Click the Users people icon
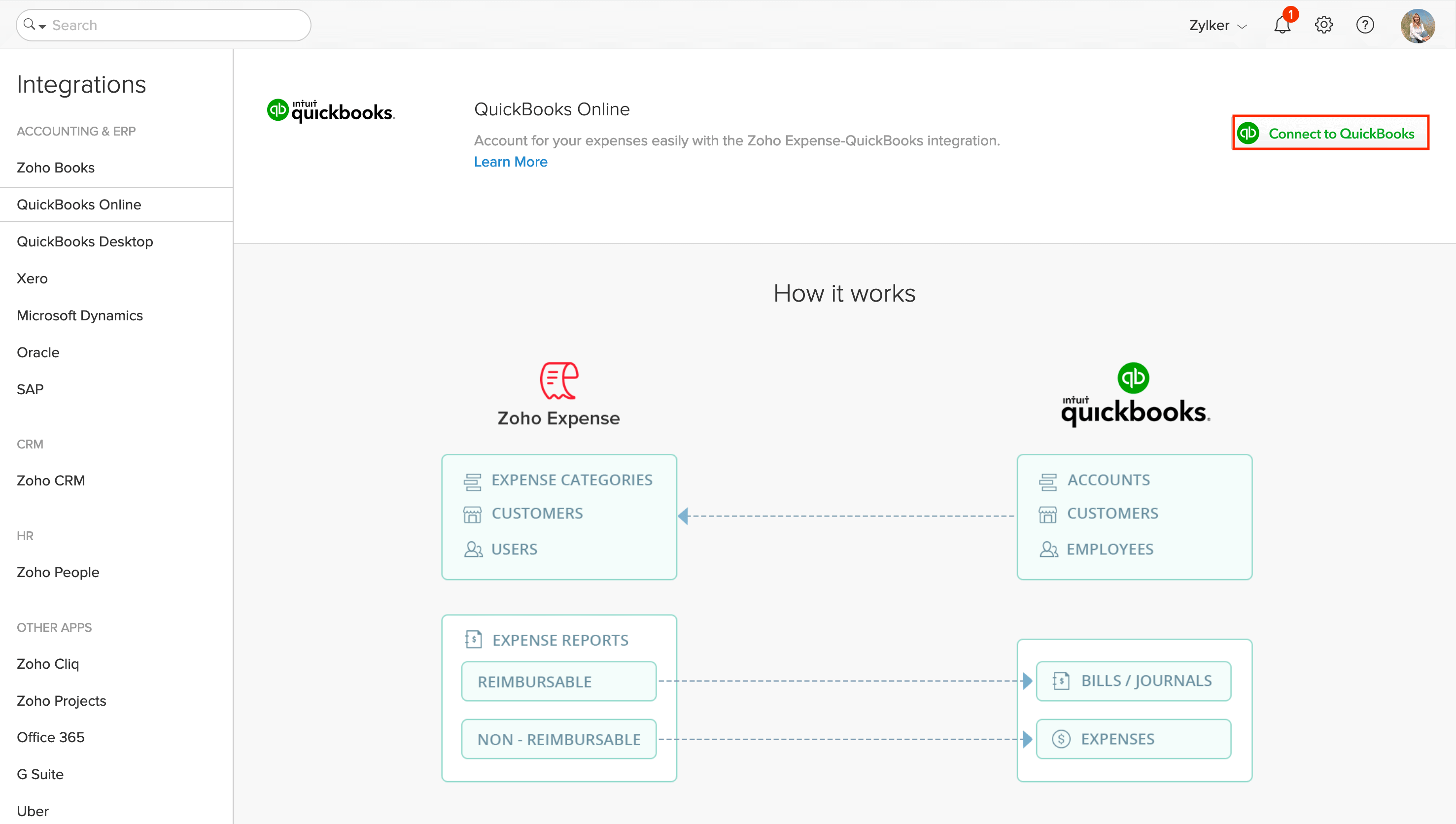 pyautogui.click(x=473, y=549)
